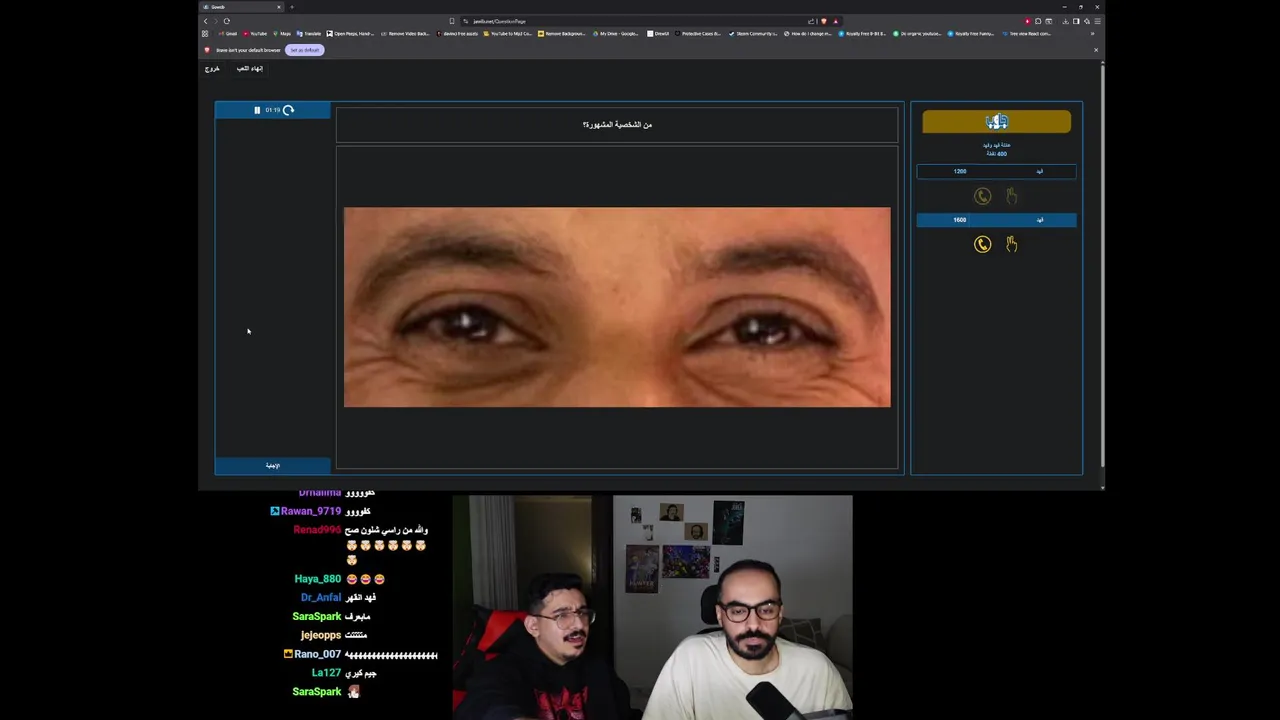Viewport: 1280px width, 720px height.
Task: Use the dimmed hand lifeline for the 1200 team
Action: (x=1012, y=196)
